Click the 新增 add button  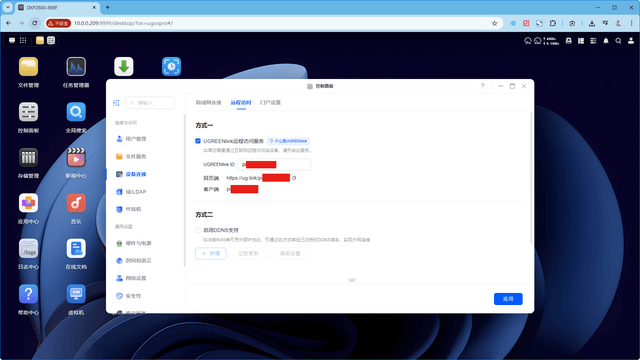(x=211, y=253)
